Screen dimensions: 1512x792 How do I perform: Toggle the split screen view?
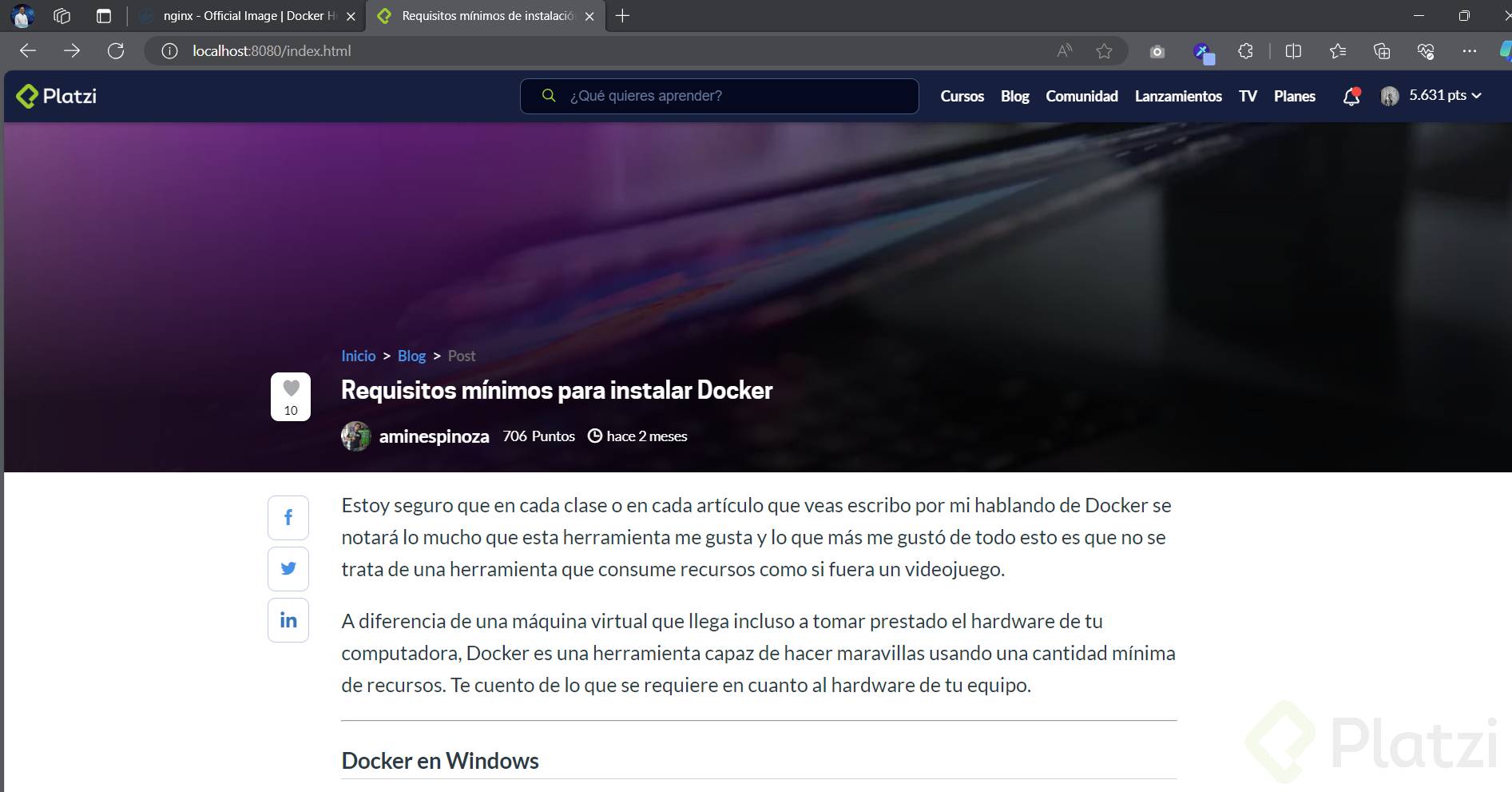(1293, 51)
